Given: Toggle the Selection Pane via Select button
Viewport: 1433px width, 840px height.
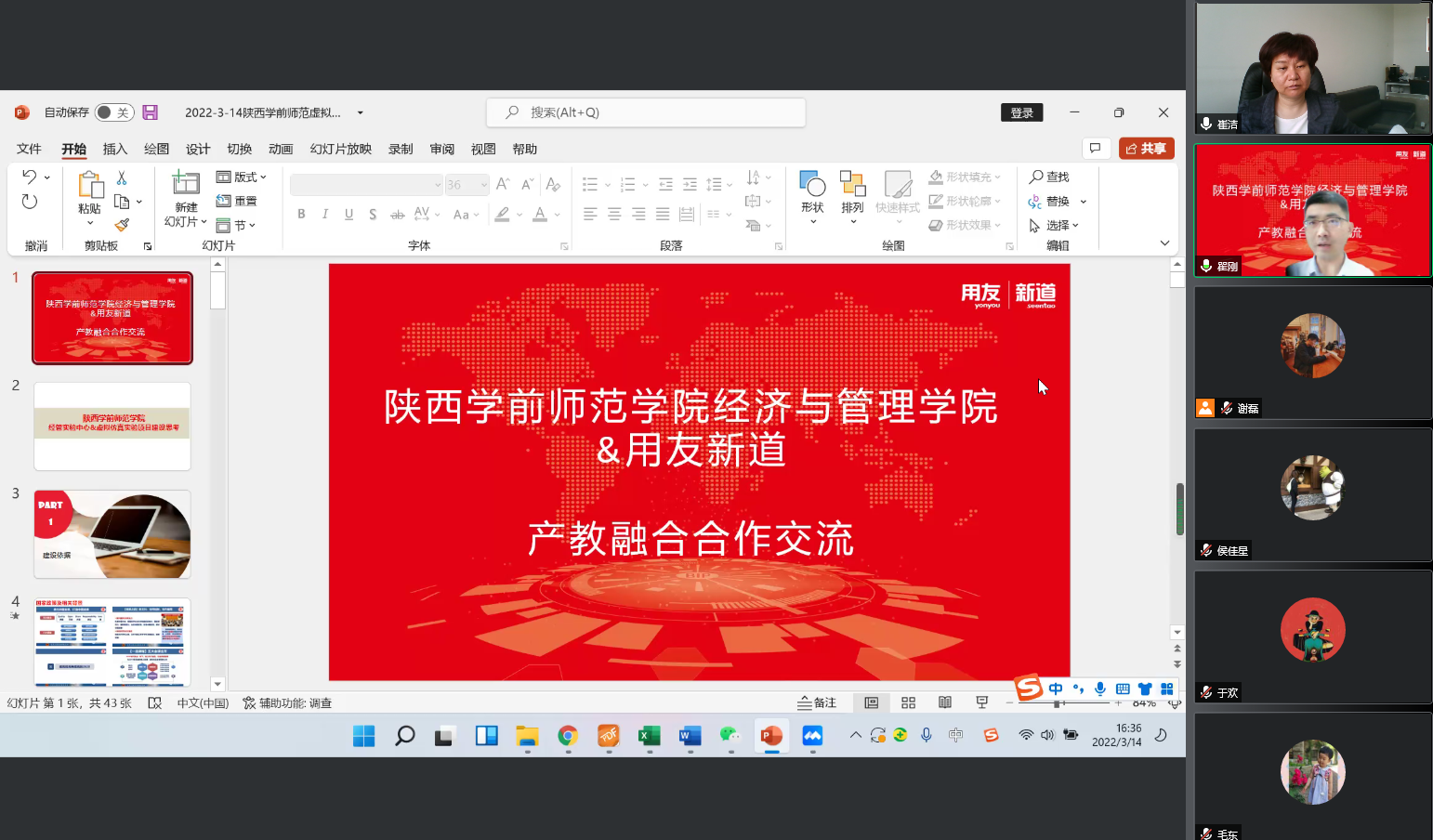Looking at the screenshot, I should (x=1055, y=226).
